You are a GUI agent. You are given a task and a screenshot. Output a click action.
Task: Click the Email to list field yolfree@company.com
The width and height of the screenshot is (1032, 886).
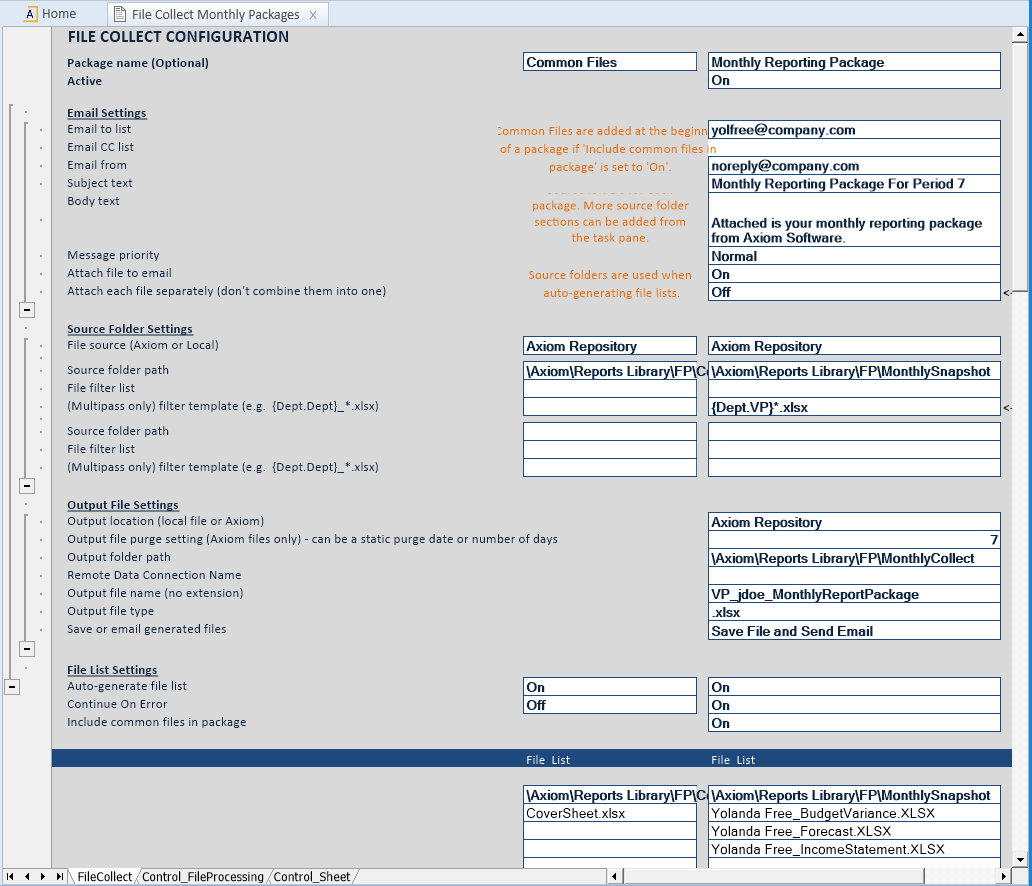coord(854,130)
